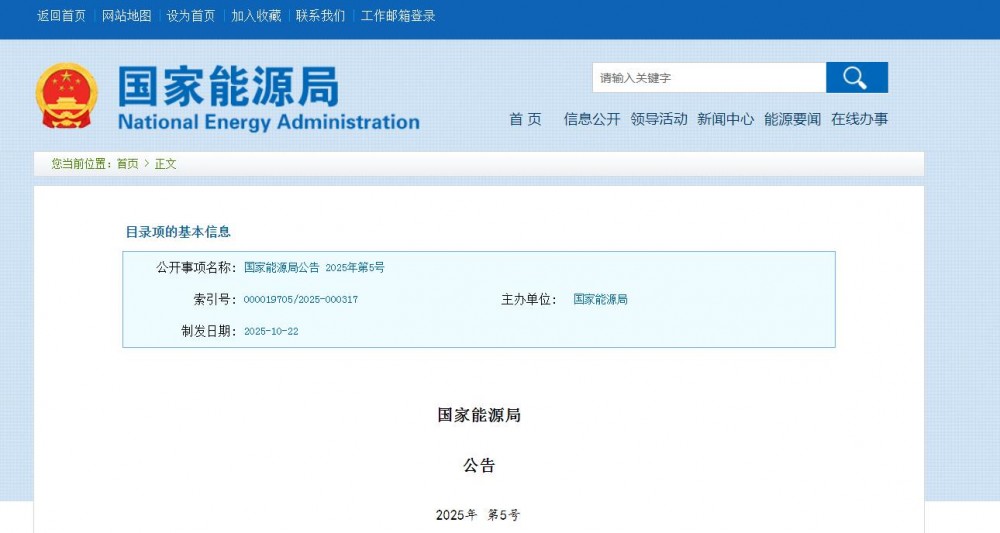Open the 新闻中心 navigation item
1000x533 pixels.
tap(726, 119)
